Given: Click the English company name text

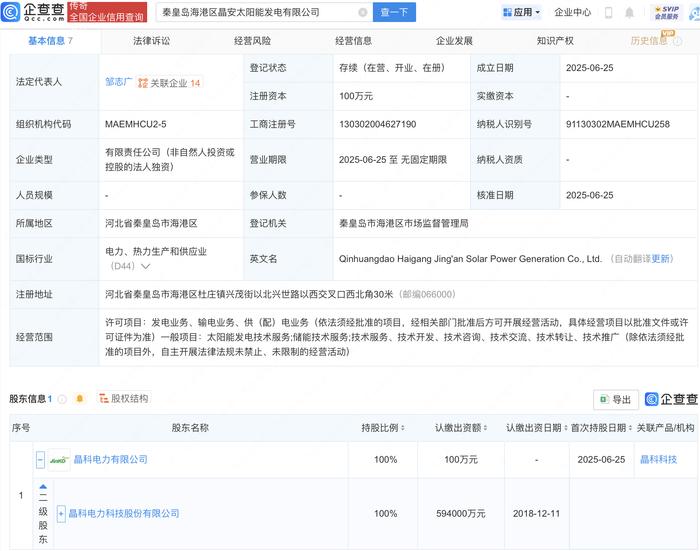Looking at the screenshot, I should (x=470, y=259).
